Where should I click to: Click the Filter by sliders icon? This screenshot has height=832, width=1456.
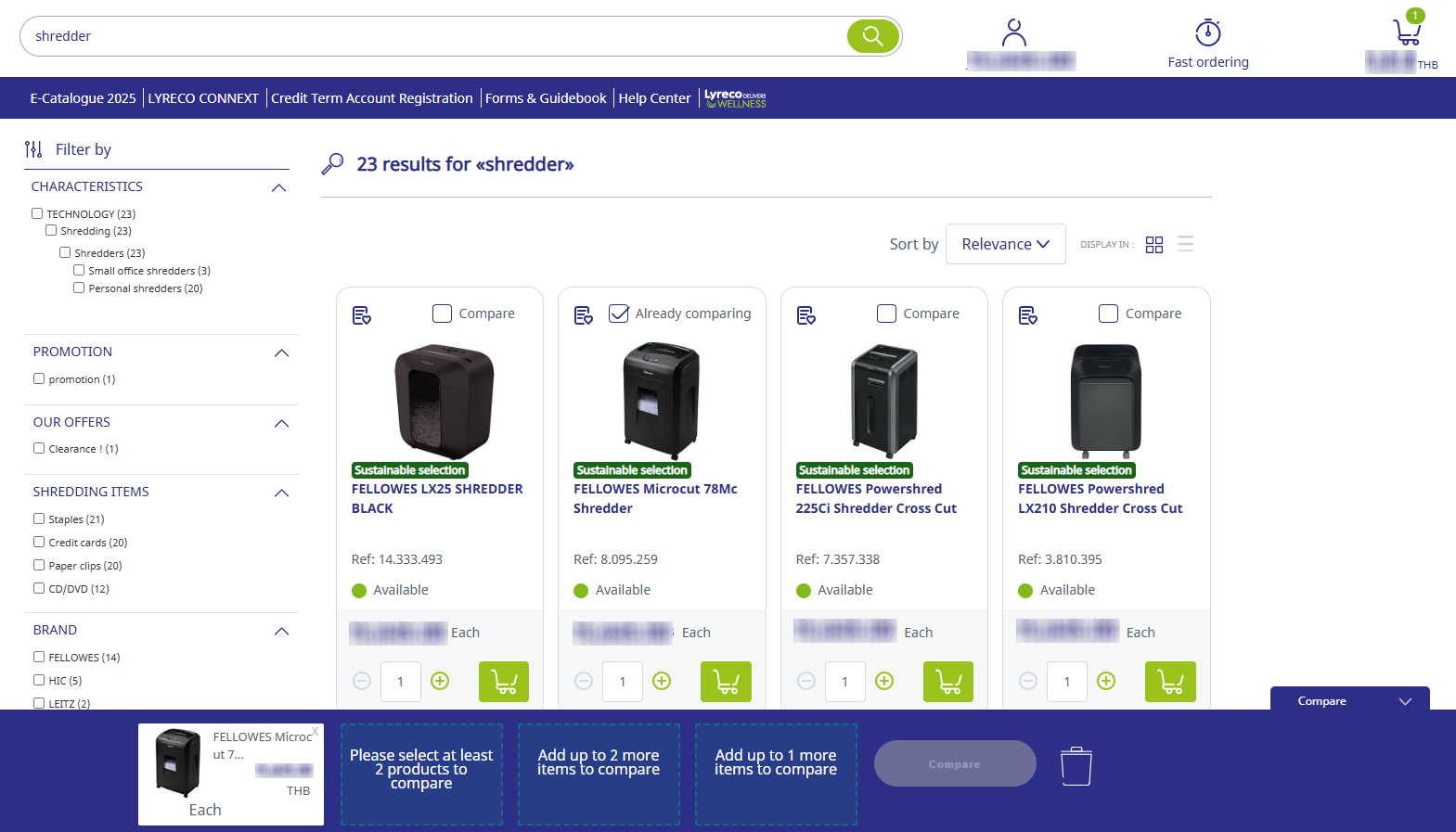(x=33, y=149)
